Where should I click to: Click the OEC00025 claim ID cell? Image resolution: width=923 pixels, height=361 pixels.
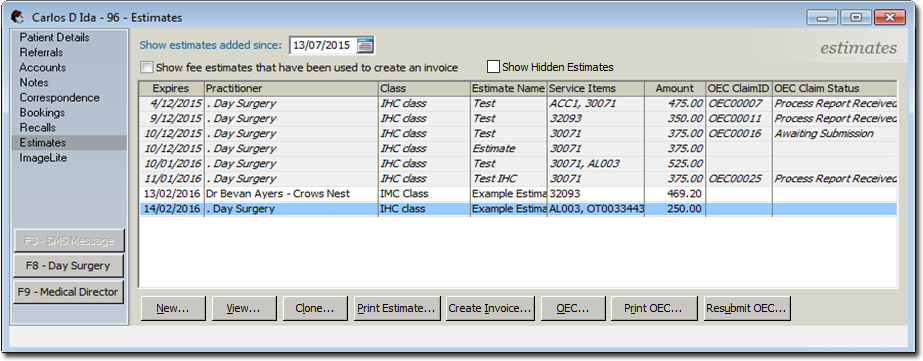click(739, 178)
